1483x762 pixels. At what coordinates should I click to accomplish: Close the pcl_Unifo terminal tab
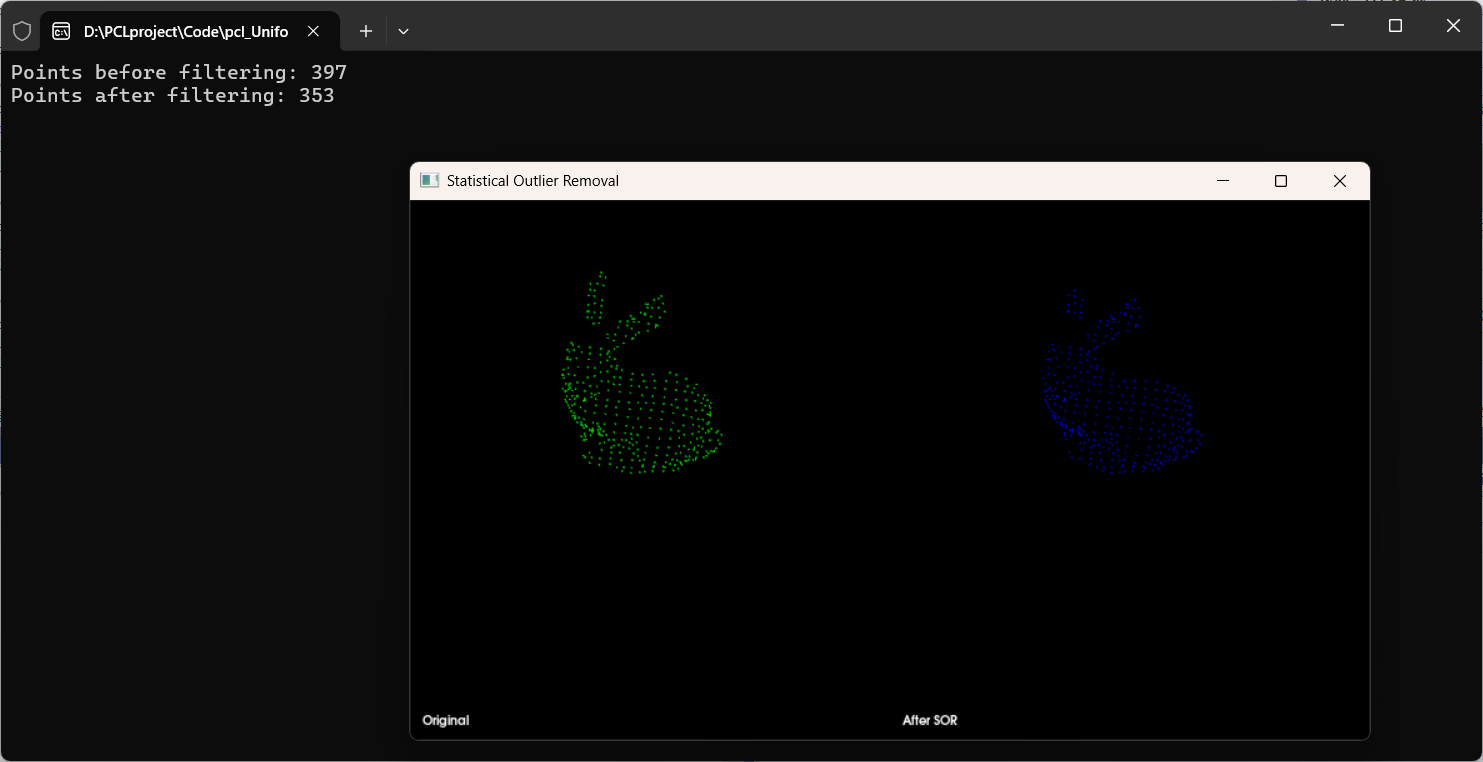pyautogui.click(x=313, y=31)
